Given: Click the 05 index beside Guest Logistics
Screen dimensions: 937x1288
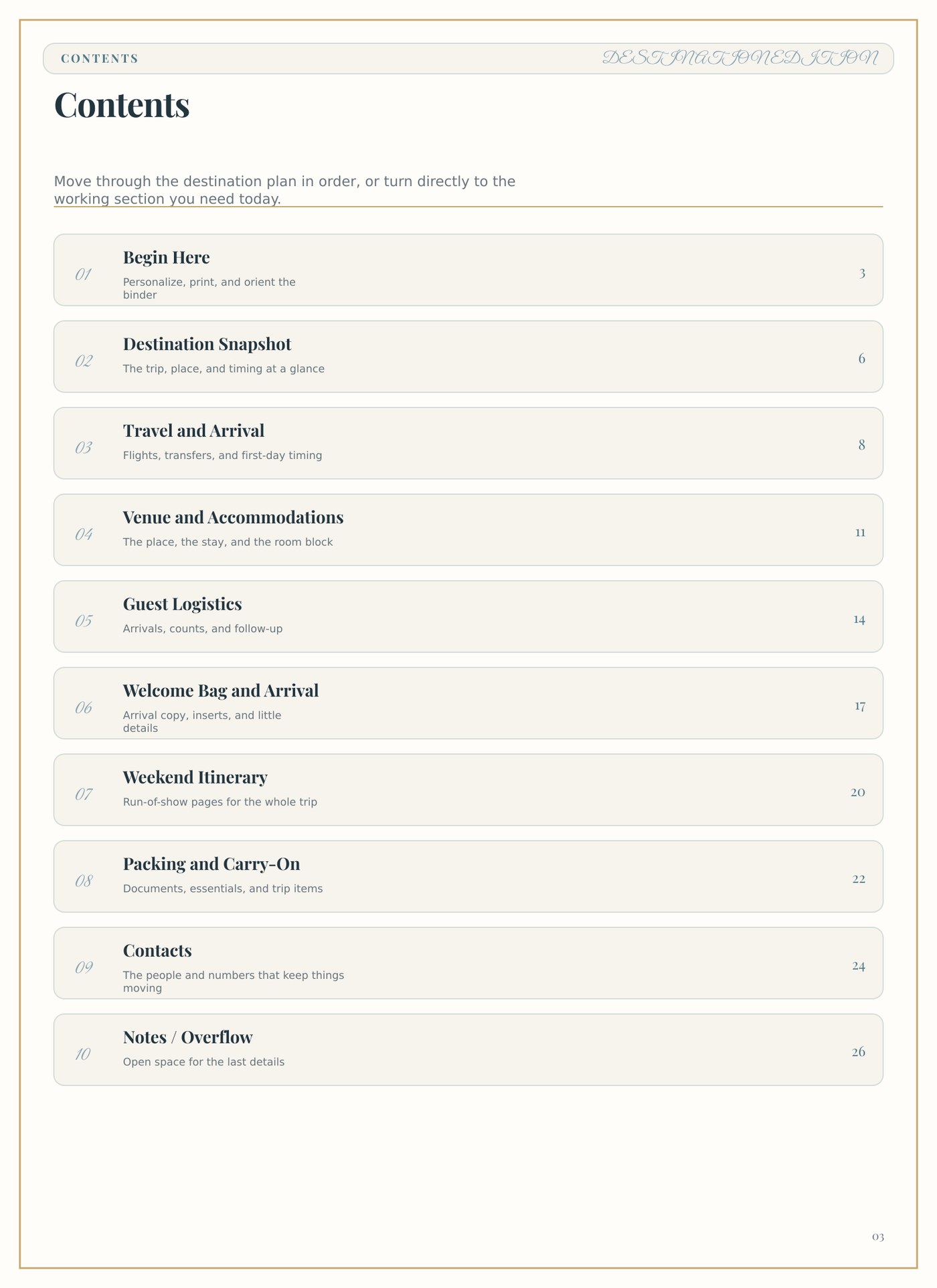Looking at the screenshot, I should (84, 621).
